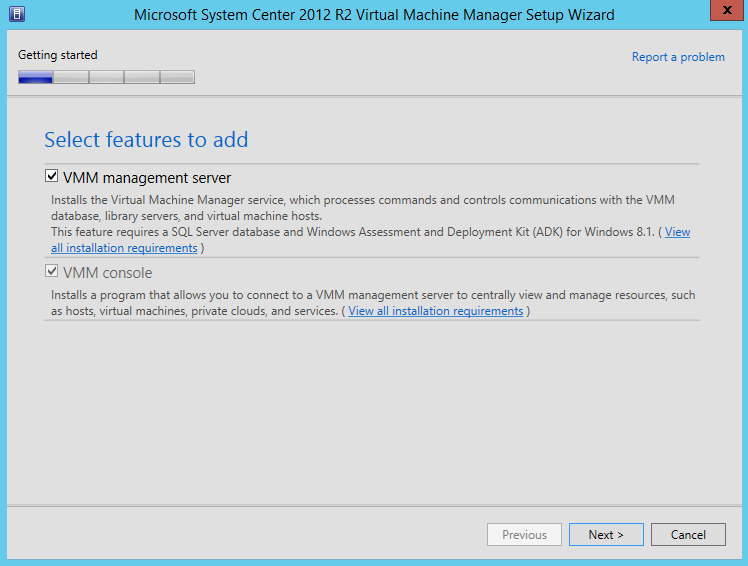Screen dimensions: 748x566
Task: Click the disabled Previous button
Action: [524, 535]
